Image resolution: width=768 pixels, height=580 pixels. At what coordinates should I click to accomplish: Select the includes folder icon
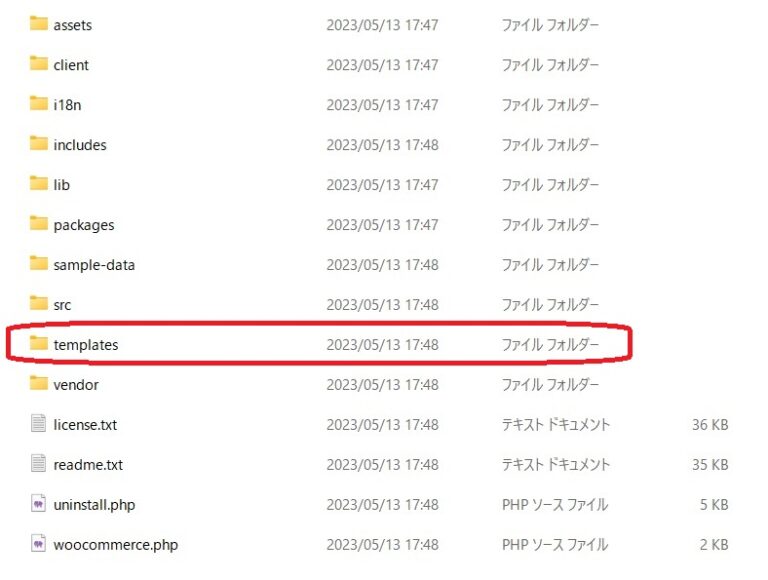(39, 144)
